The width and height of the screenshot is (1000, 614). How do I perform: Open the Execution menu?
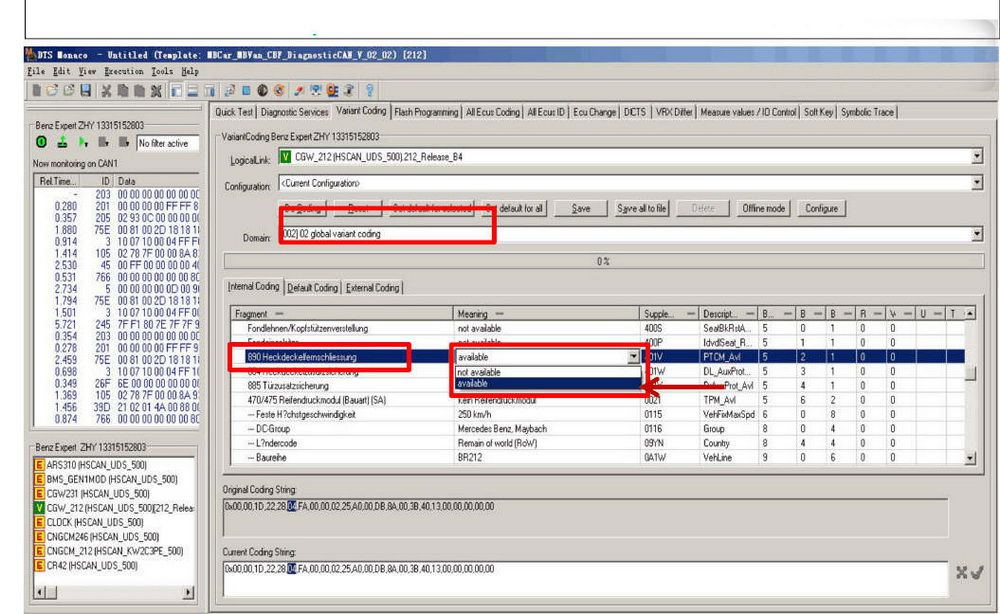coord(124,71)
